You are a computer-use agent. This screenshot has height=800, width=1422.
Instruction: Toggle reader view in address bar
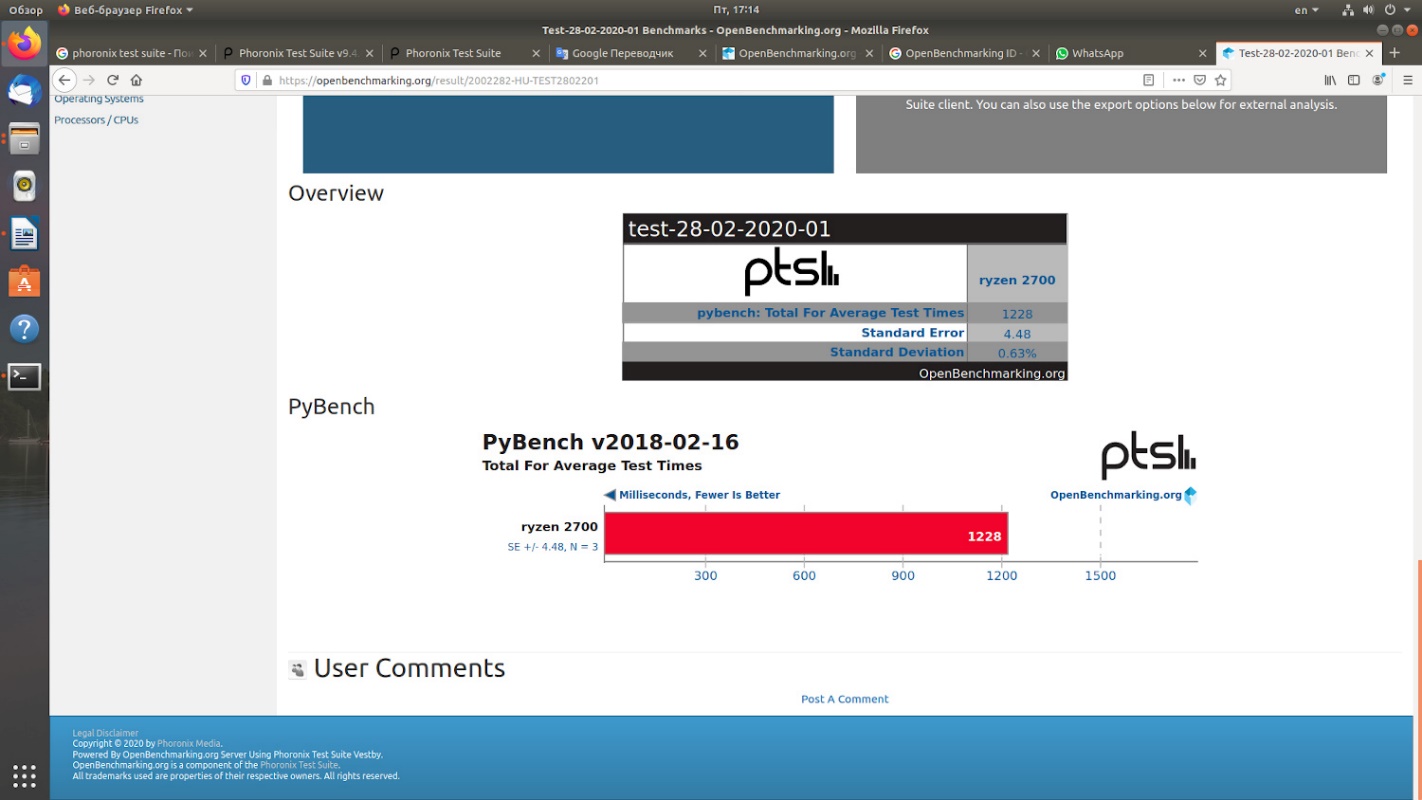tap(1149, 80)
